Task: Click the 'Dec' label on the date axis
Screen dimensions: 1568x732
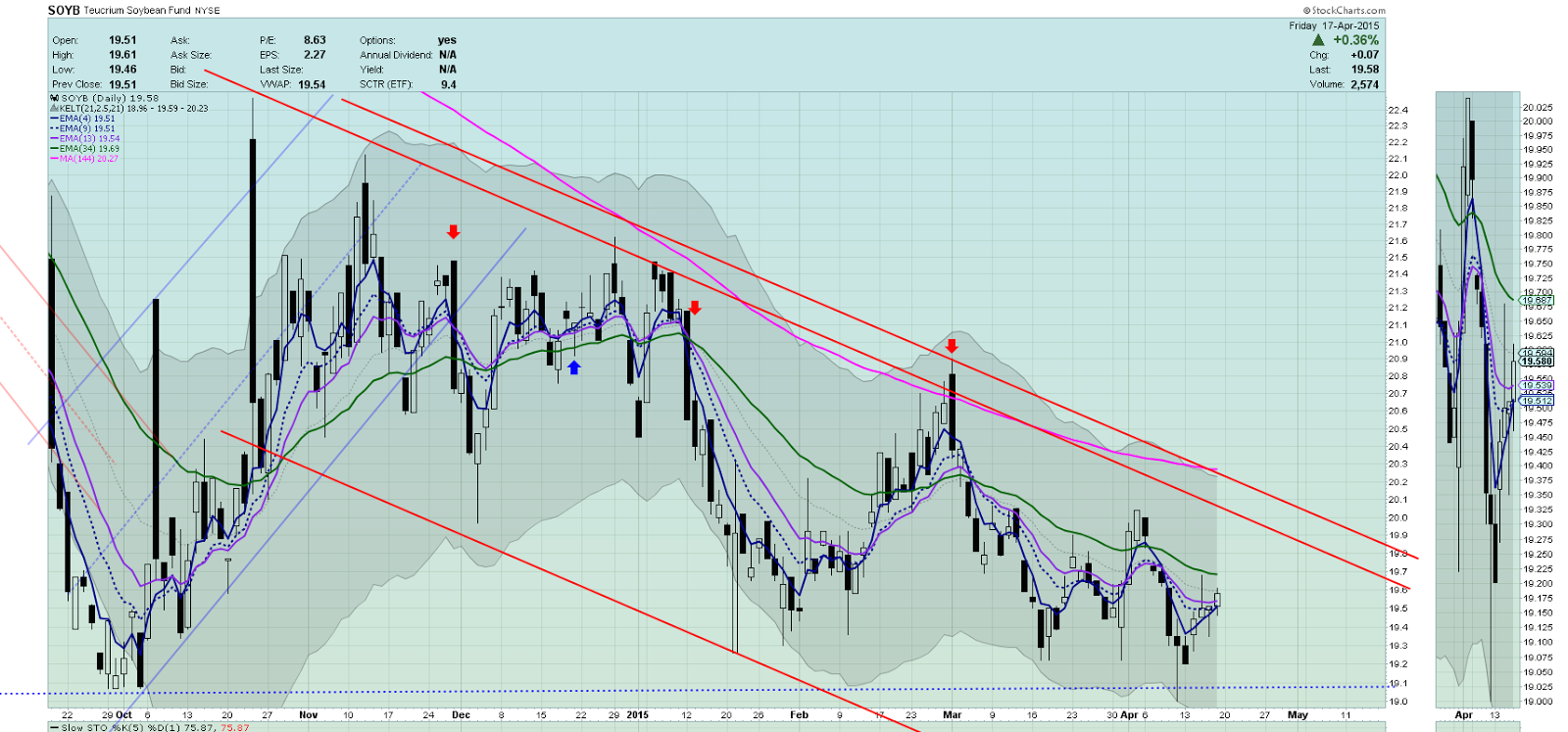Action: pos(461,715)
